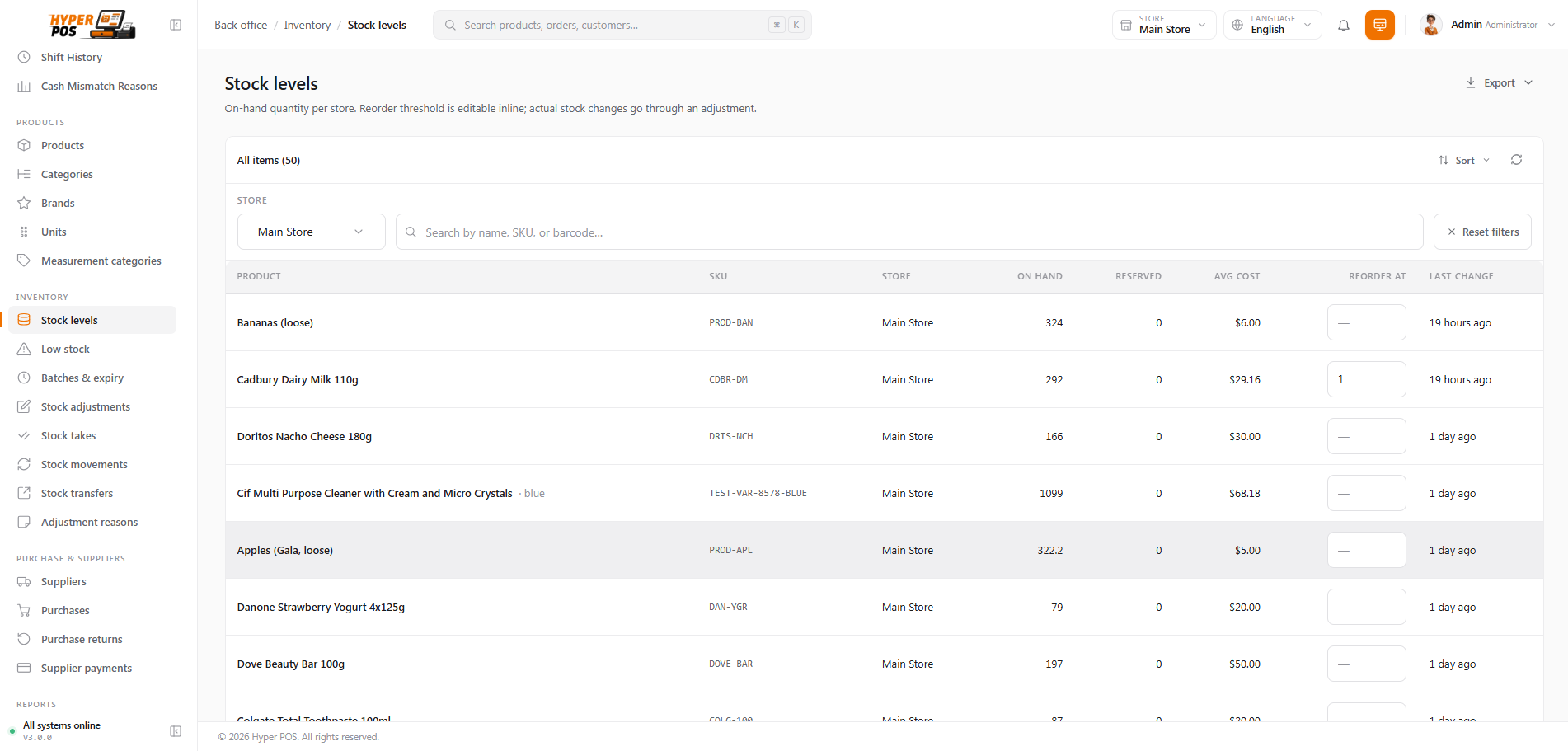Edit reorder threshold for Dove Beauty Bar
Image resolution: width=1568 pixels, height=751 pixels.
click(x=1366, y=664)
